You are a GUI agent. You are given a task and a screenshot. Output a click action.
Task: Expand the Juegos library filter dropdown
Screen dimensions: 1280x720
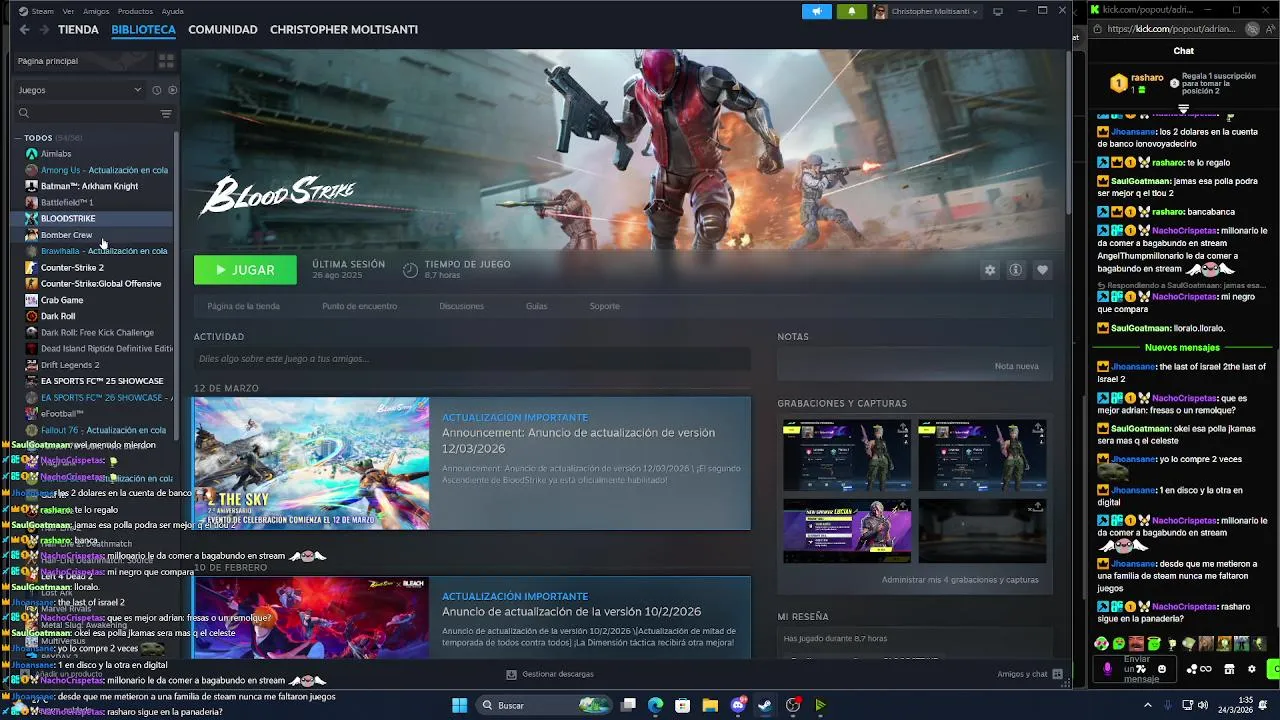click(x=80, y=90)
